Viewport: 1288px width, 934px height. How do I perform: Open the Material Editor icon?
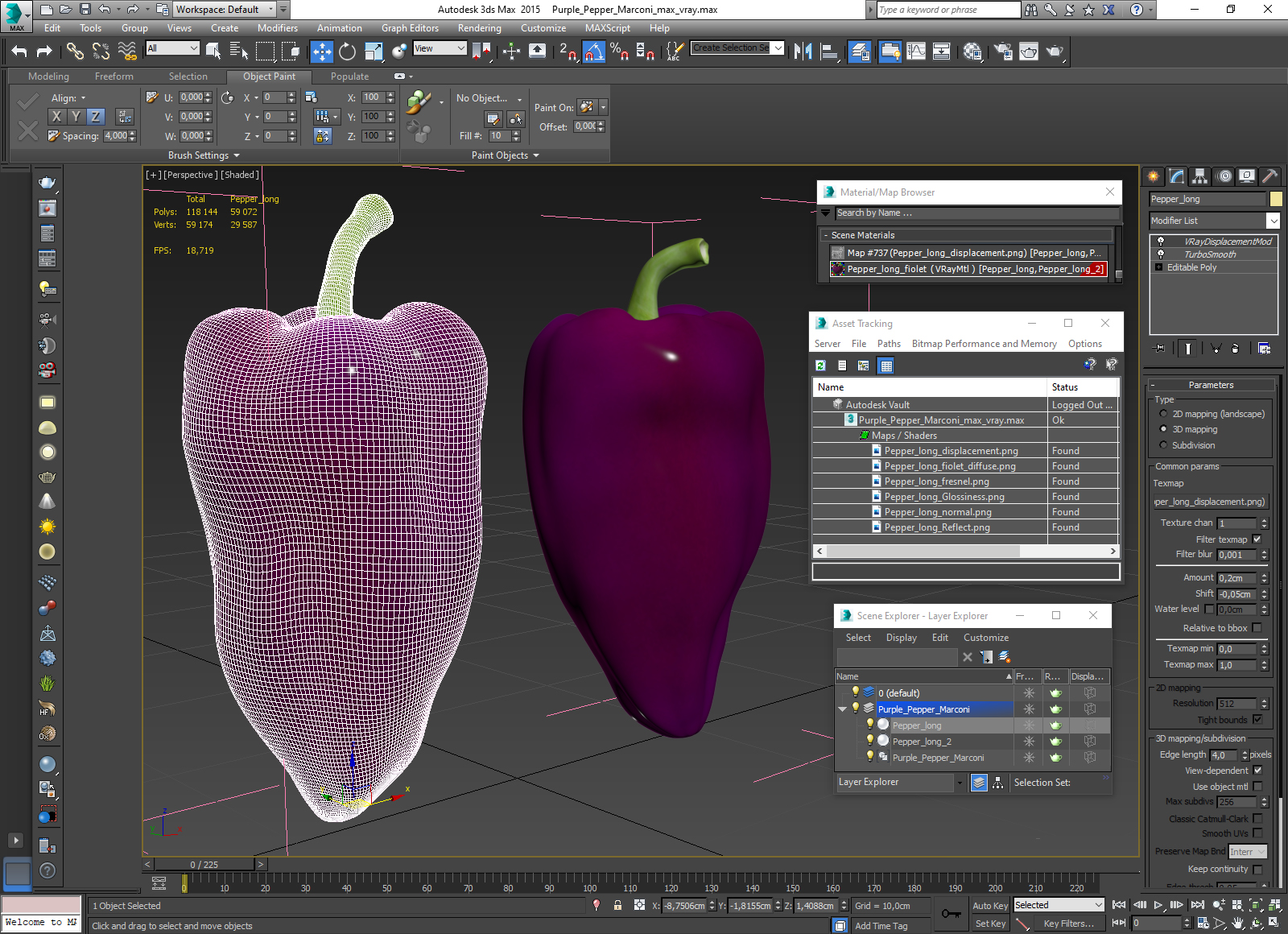tap(972, 52)
